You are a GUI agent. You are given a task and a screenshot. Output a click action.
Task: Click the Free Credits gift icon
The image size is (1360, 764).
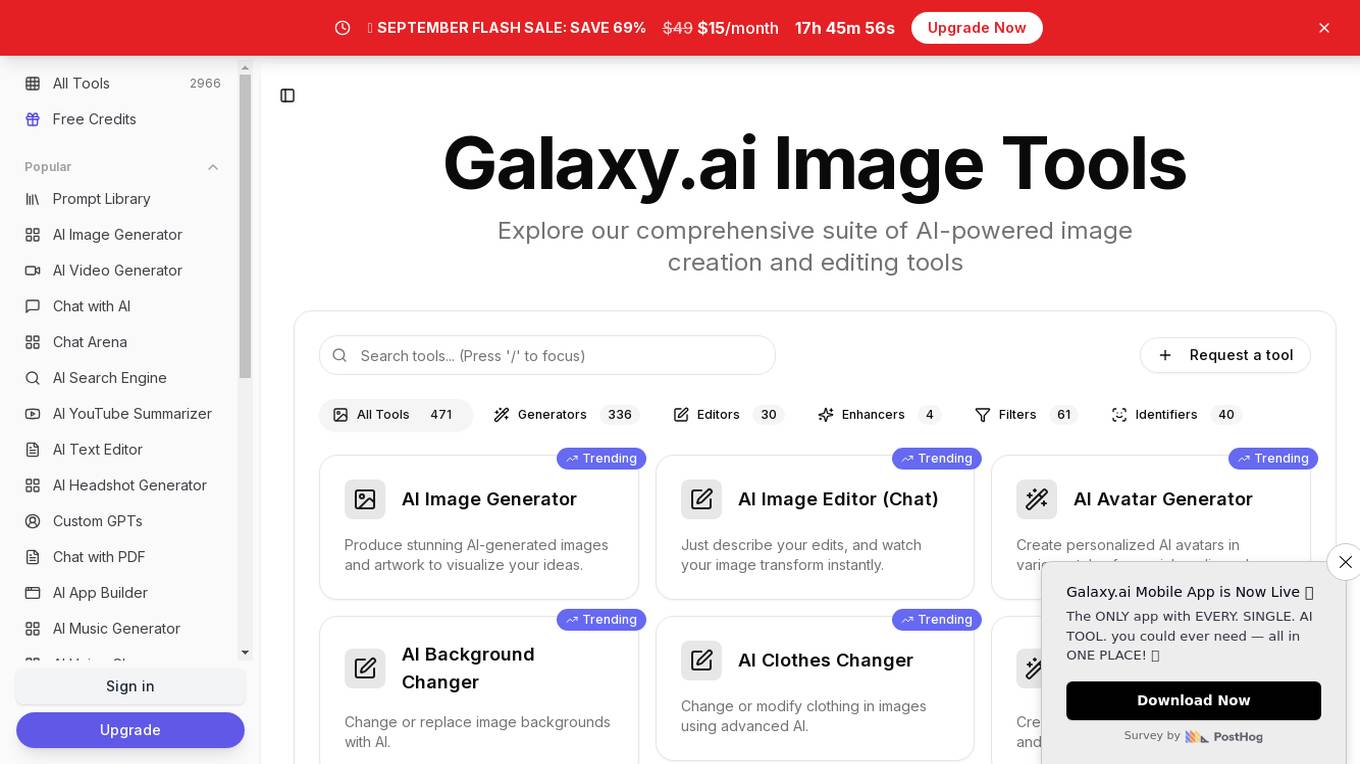(33, 120)
